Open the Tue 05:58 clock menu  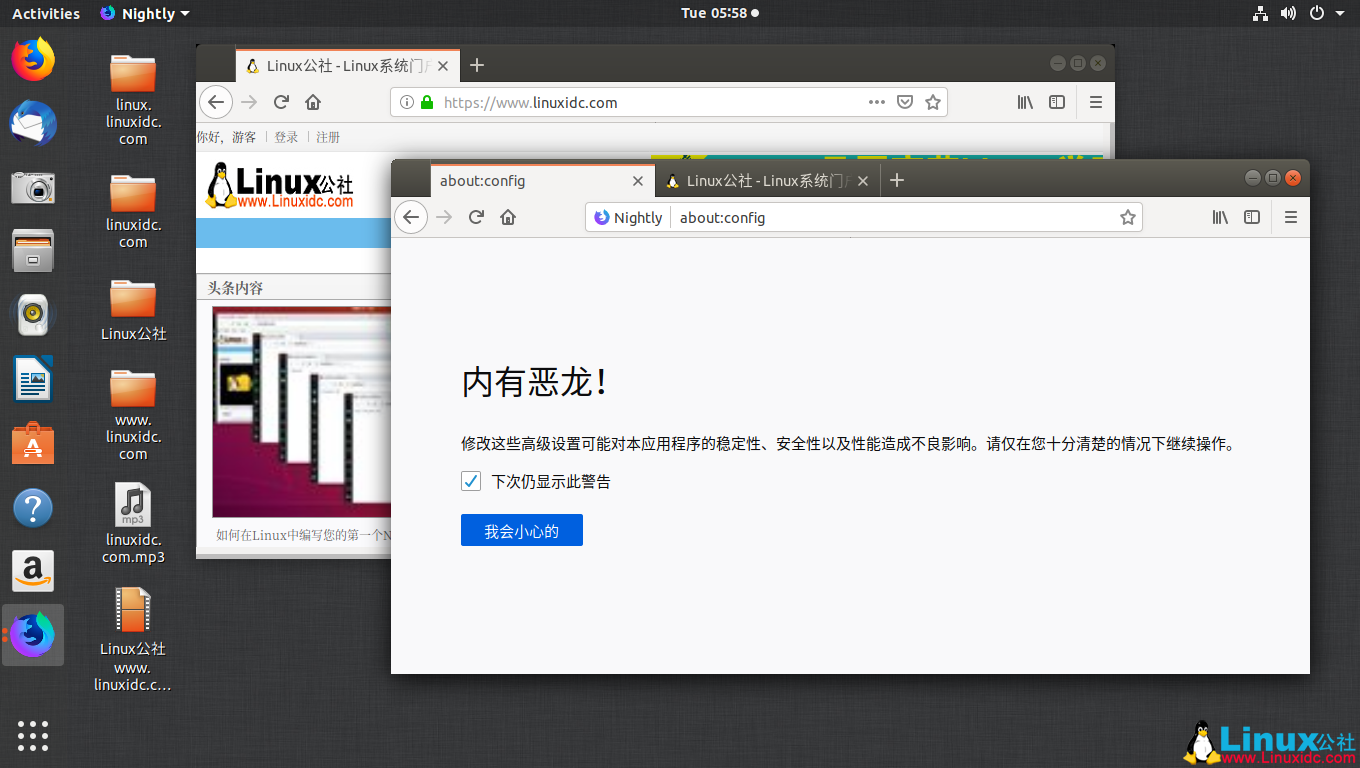(719, 13)
